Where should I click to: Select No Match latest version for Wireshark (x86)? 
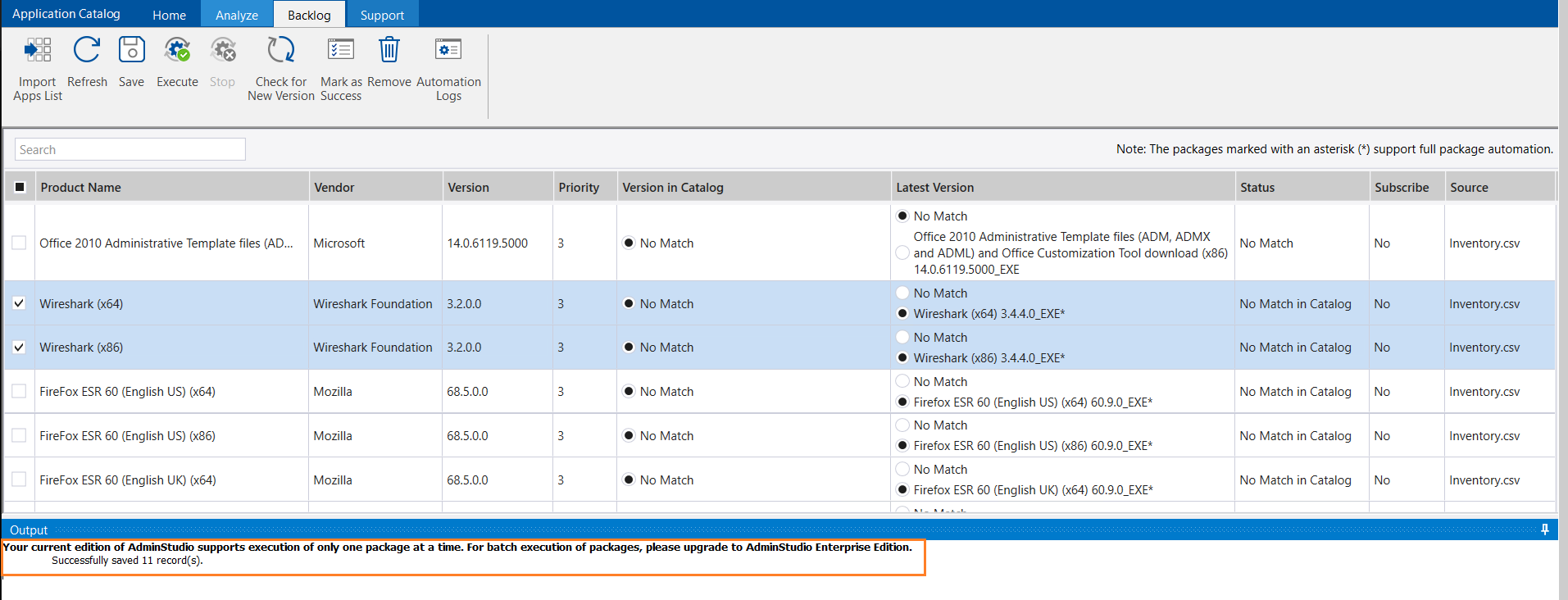902,337
